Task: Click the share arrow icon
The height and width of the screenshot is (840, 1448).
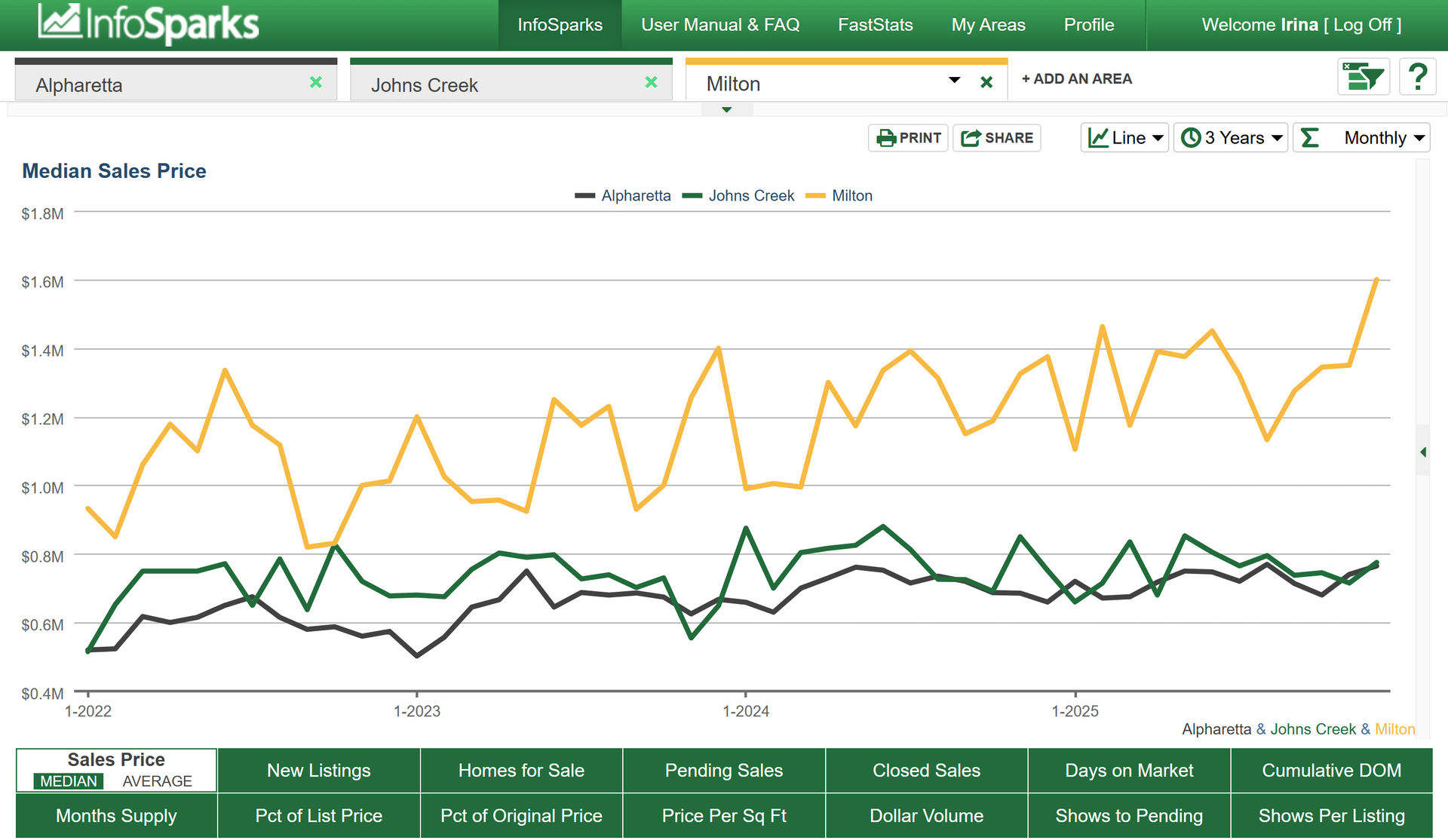Action: 971,138
